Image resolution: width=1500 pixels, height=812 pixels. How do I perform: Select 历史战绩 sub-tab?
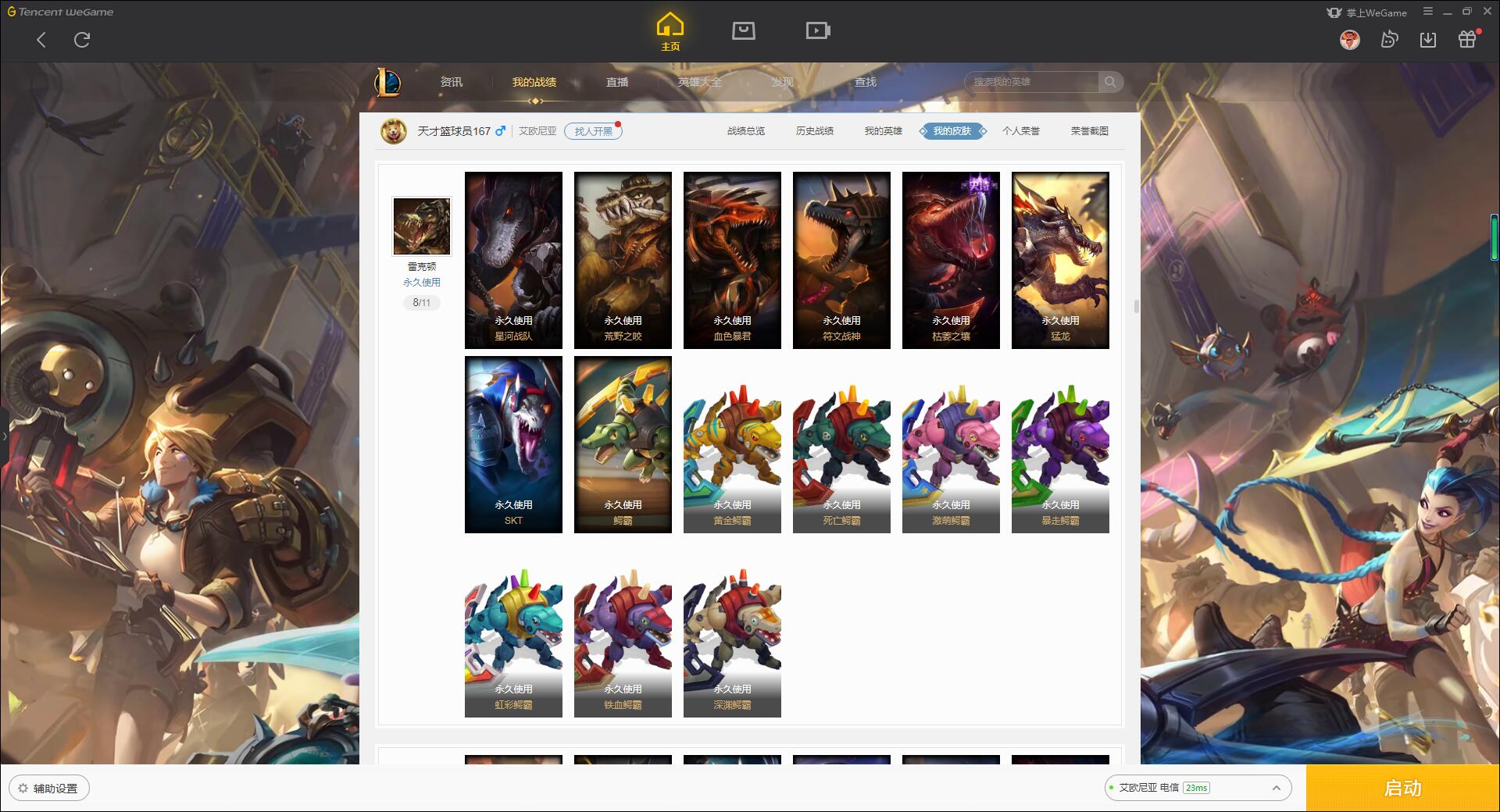point(815,131)
